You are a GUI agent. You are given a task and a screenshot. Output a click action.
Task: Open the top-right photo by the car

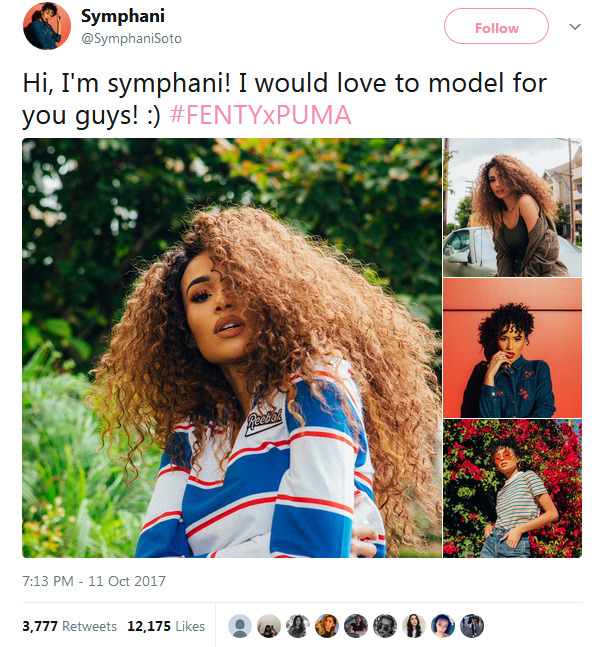point(513,207)
